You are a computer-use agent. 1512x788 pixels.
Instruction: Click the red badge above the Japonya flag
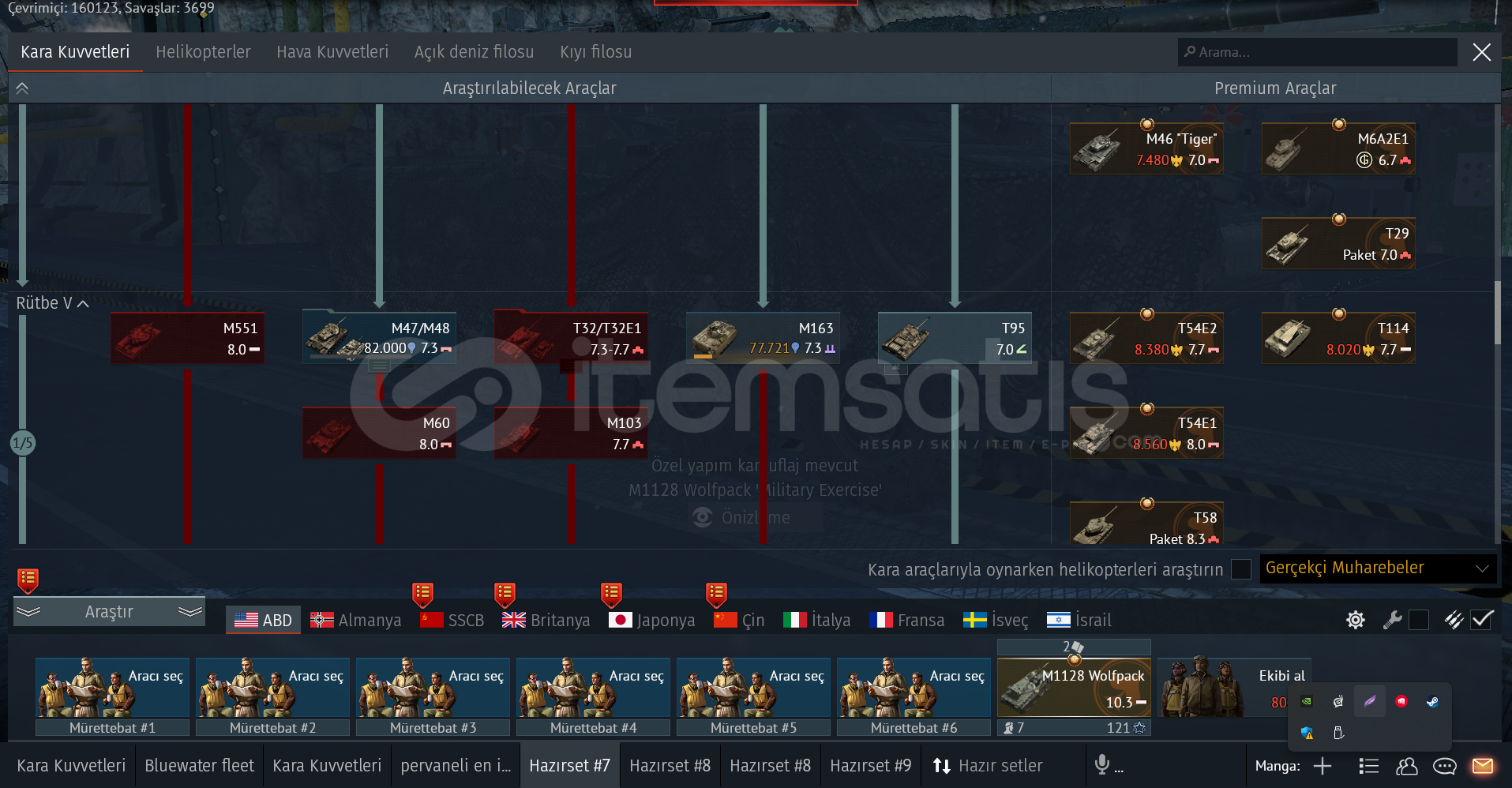click(x=611, y=595)
